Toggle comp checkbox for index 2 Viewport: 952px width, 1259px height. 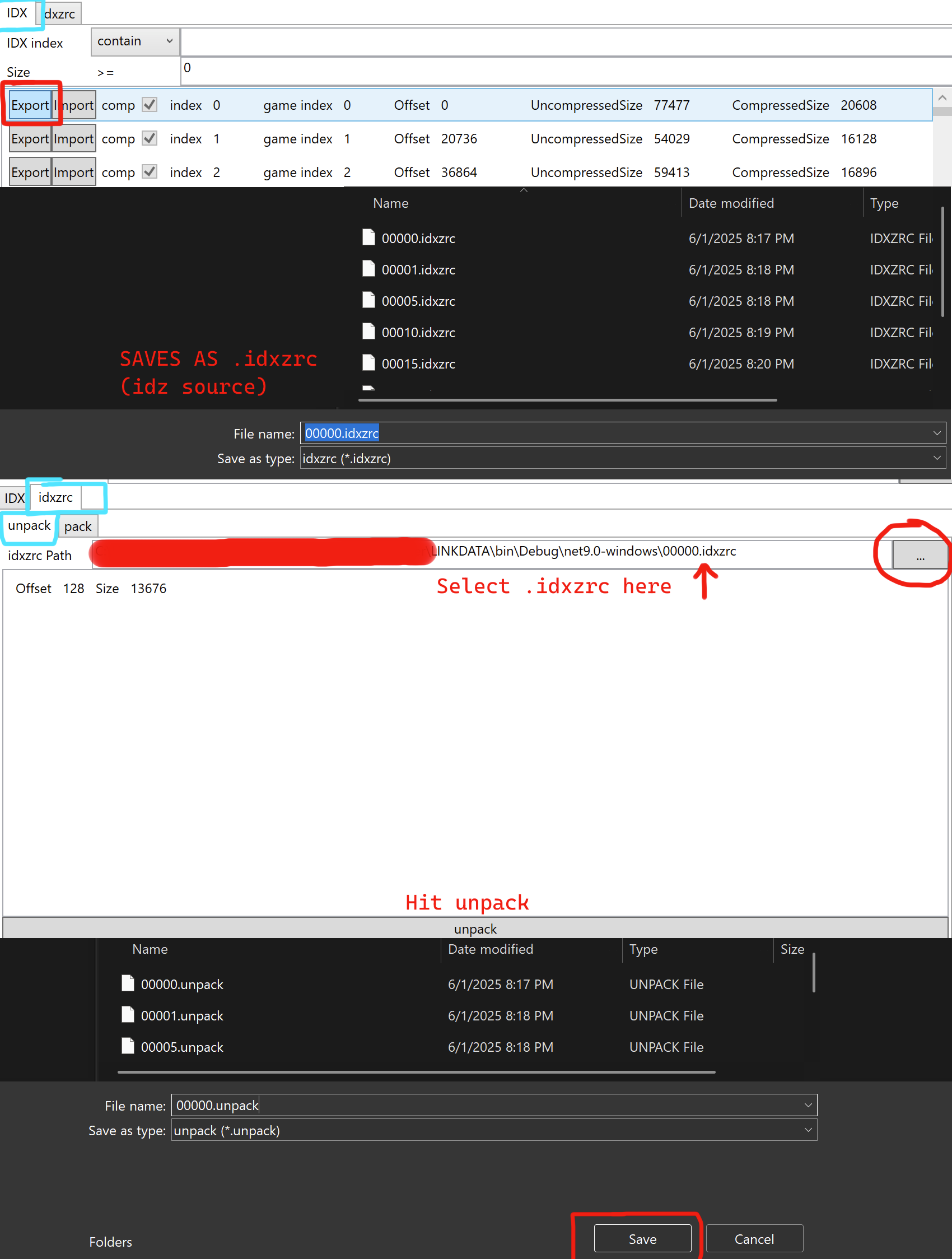point(150,172)
